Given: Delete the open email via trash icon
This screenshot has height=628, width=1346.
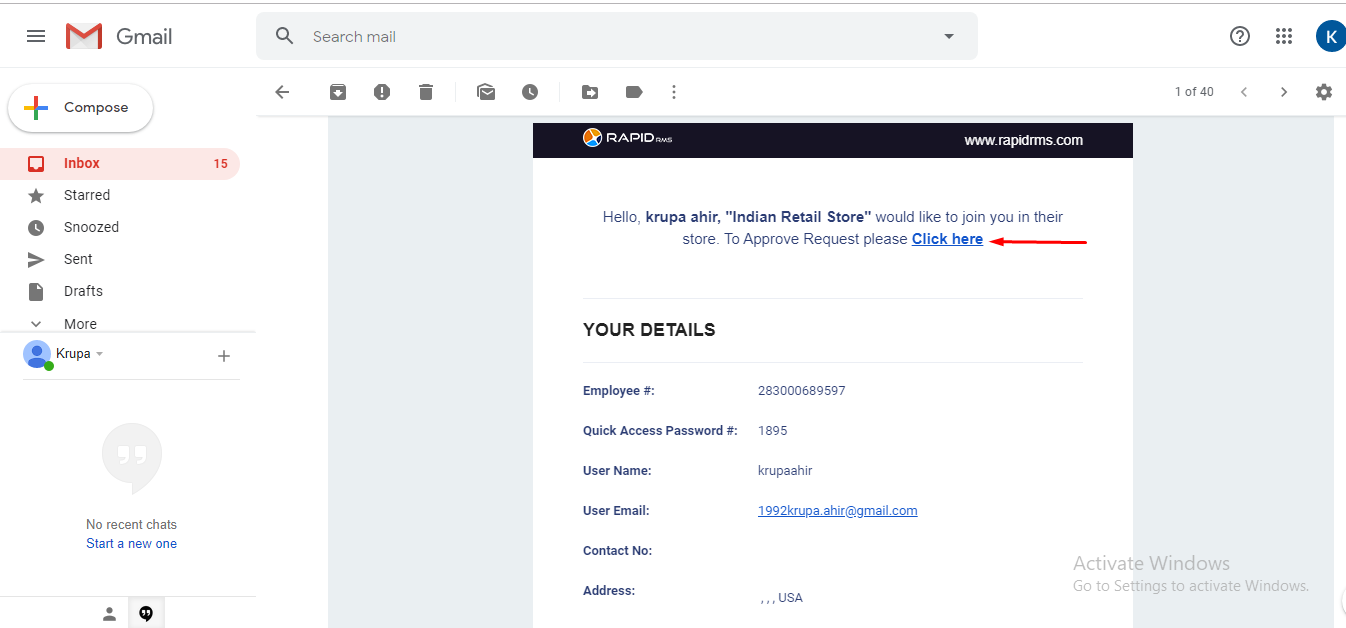Looking at the screenshot, I should point(426,92).
